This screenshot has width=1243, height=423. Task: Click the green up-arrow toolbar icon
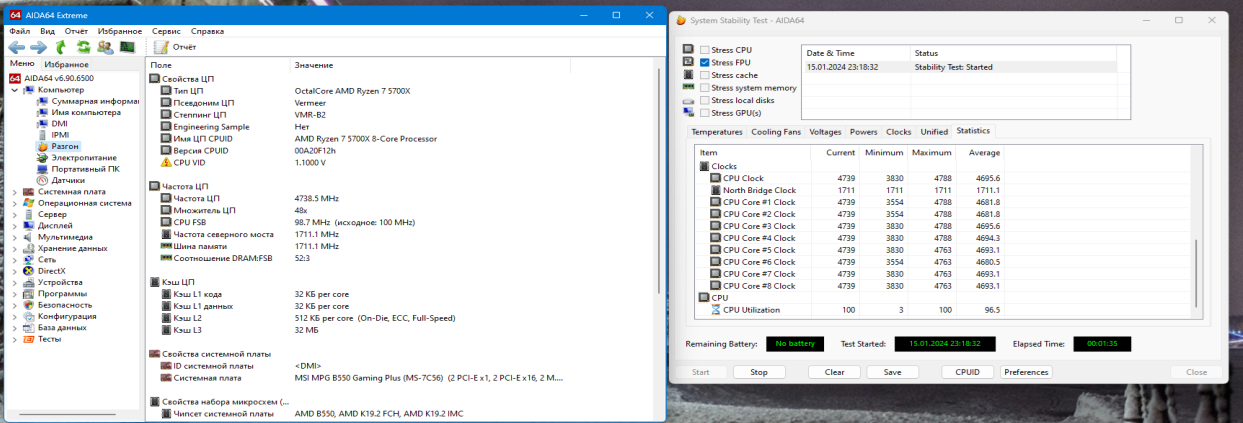click(x=61, y=47)
